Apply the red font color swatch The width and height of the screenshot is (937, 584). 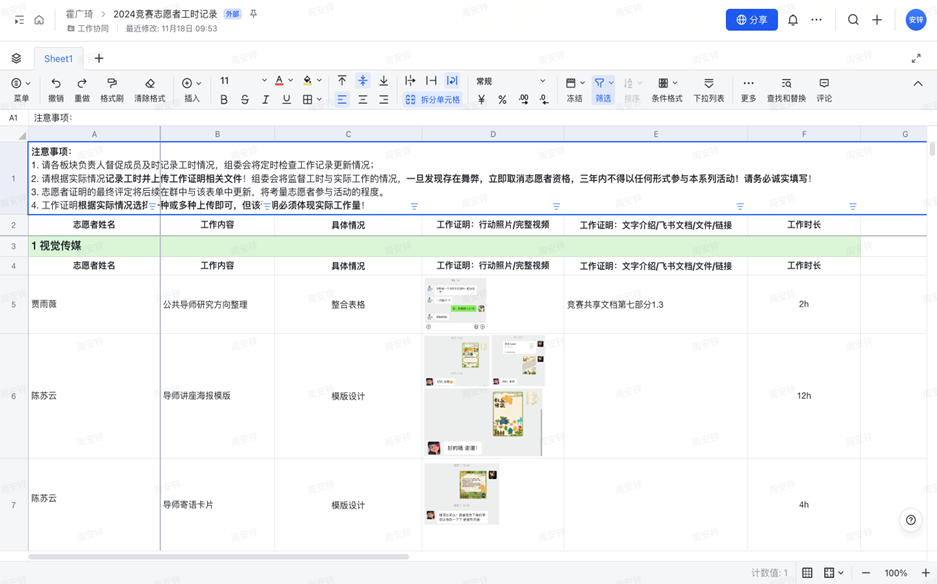[279, 81]
